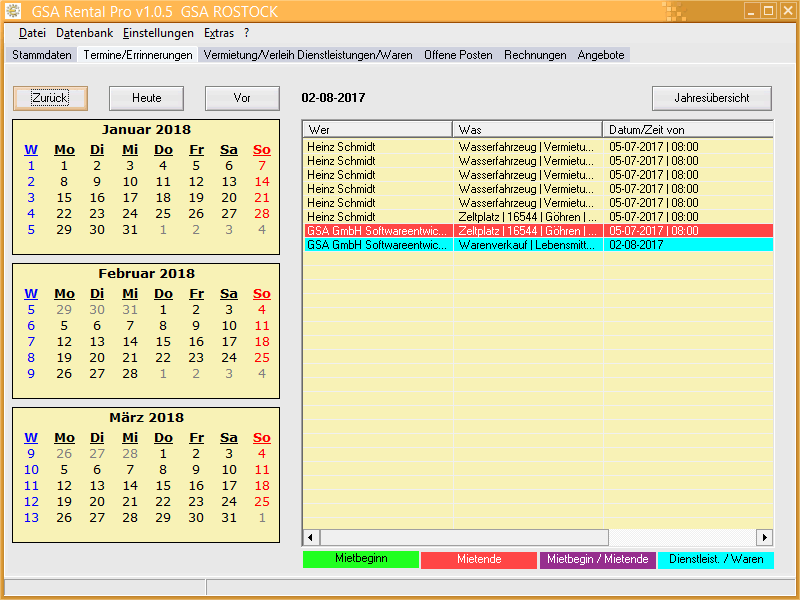
Task: Click the list's left scroll arrow
Action: point(311,537)
